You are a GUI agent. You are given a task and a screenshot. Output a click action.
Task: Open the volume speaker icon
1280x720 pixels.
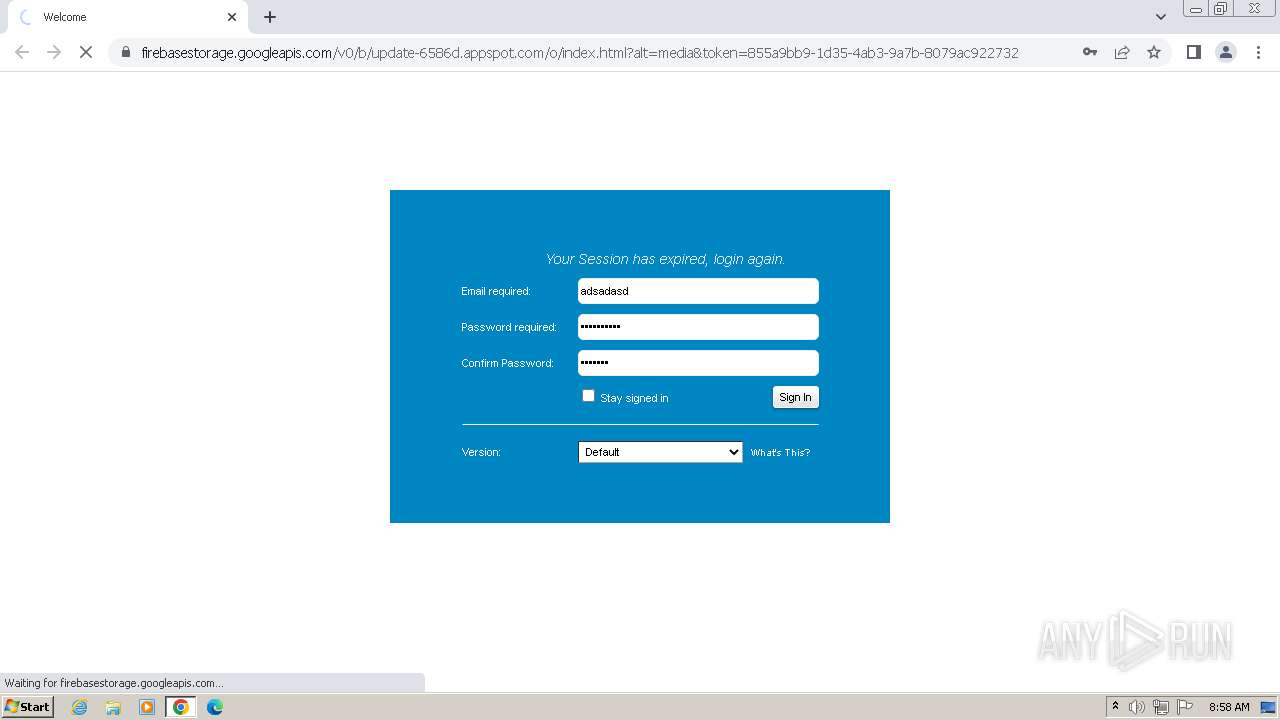(x=1137, y=707)
